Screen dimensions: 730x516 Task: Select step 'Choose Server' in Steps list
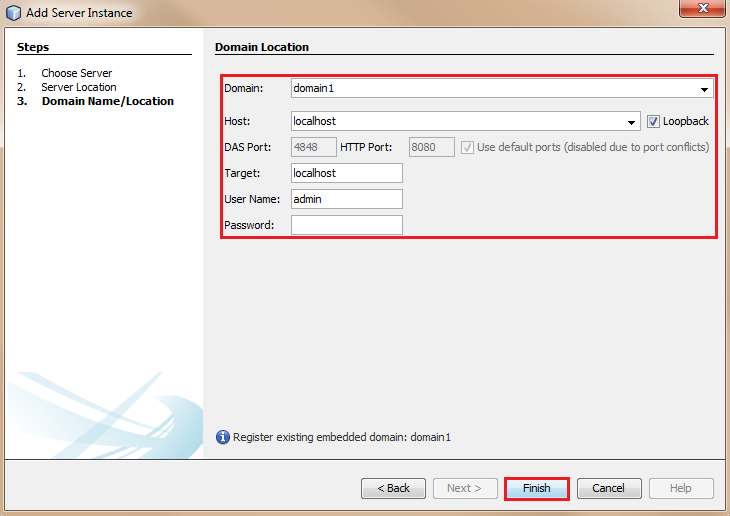coord(76,73)
